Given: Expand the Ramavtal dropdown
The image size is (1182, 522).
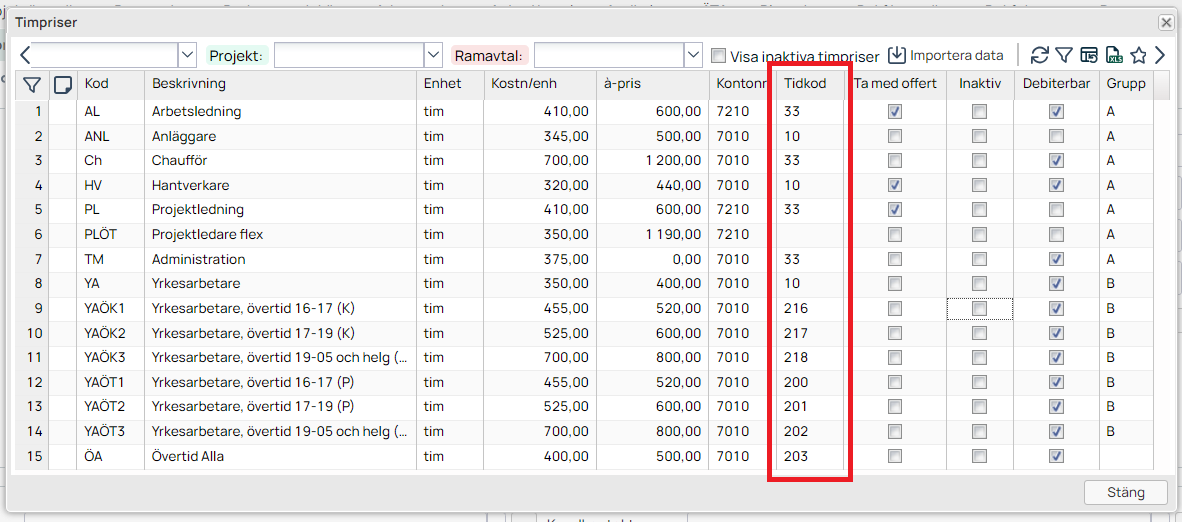Looking at the screenshot, I should (x=693, y=55).
